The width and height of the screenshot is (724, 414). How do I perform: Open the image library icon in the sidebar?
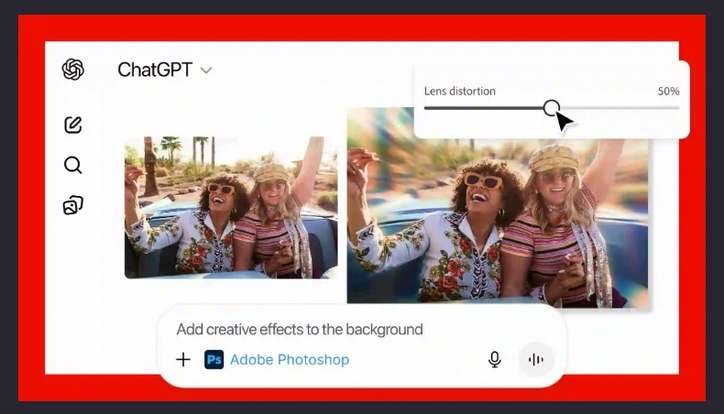pyautogui.click(x=73, y=205)
